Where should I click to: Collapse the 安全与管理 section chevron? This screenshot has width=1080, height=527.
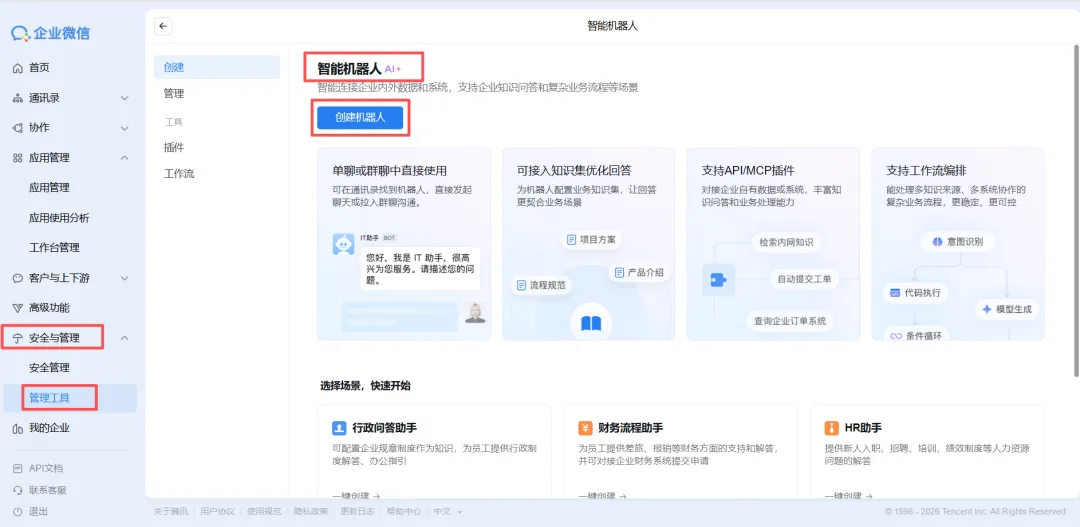[125, 338]
